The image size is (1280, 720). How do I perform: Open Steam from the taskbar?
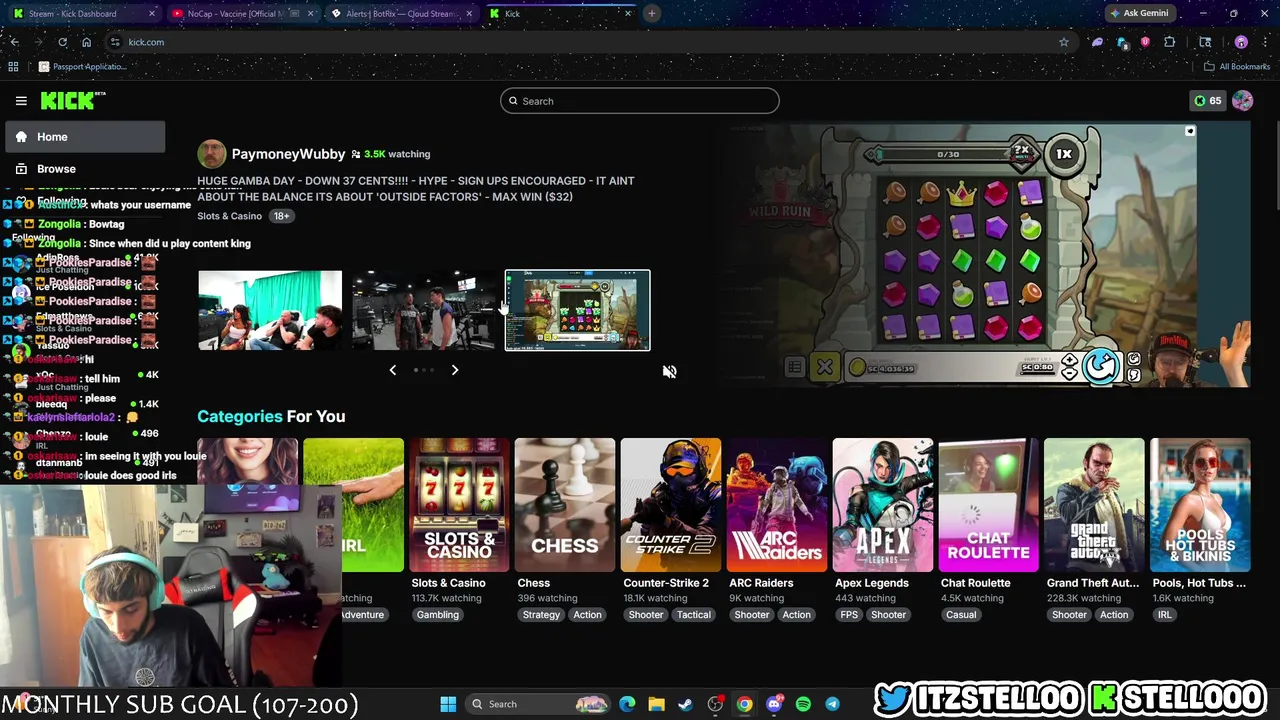tap(685, 704)
